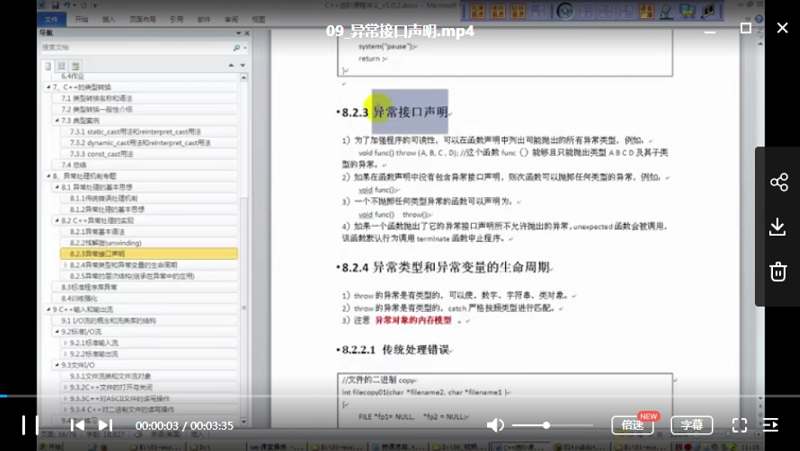This screenshot has width=800, height=451.
Task: Open the playlist panel icon
Action: point(770,425)
